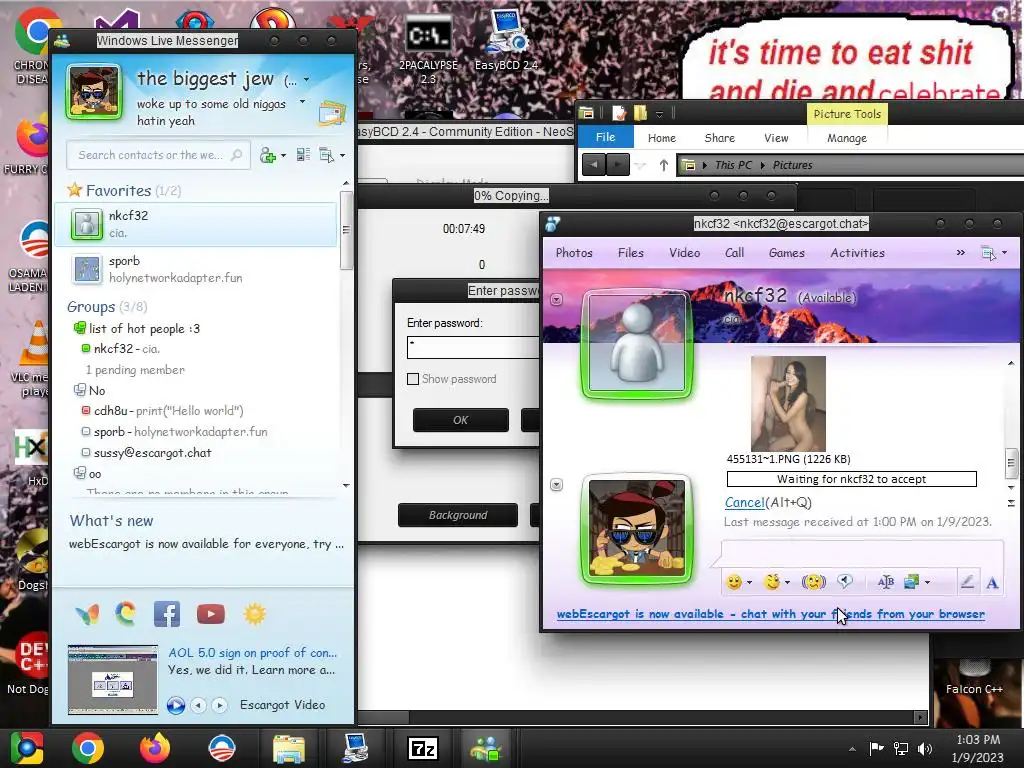Open the quick access toolbar dropdown in explorer
The width and height of the screenshot is (1024, 768).
(660, 114)
